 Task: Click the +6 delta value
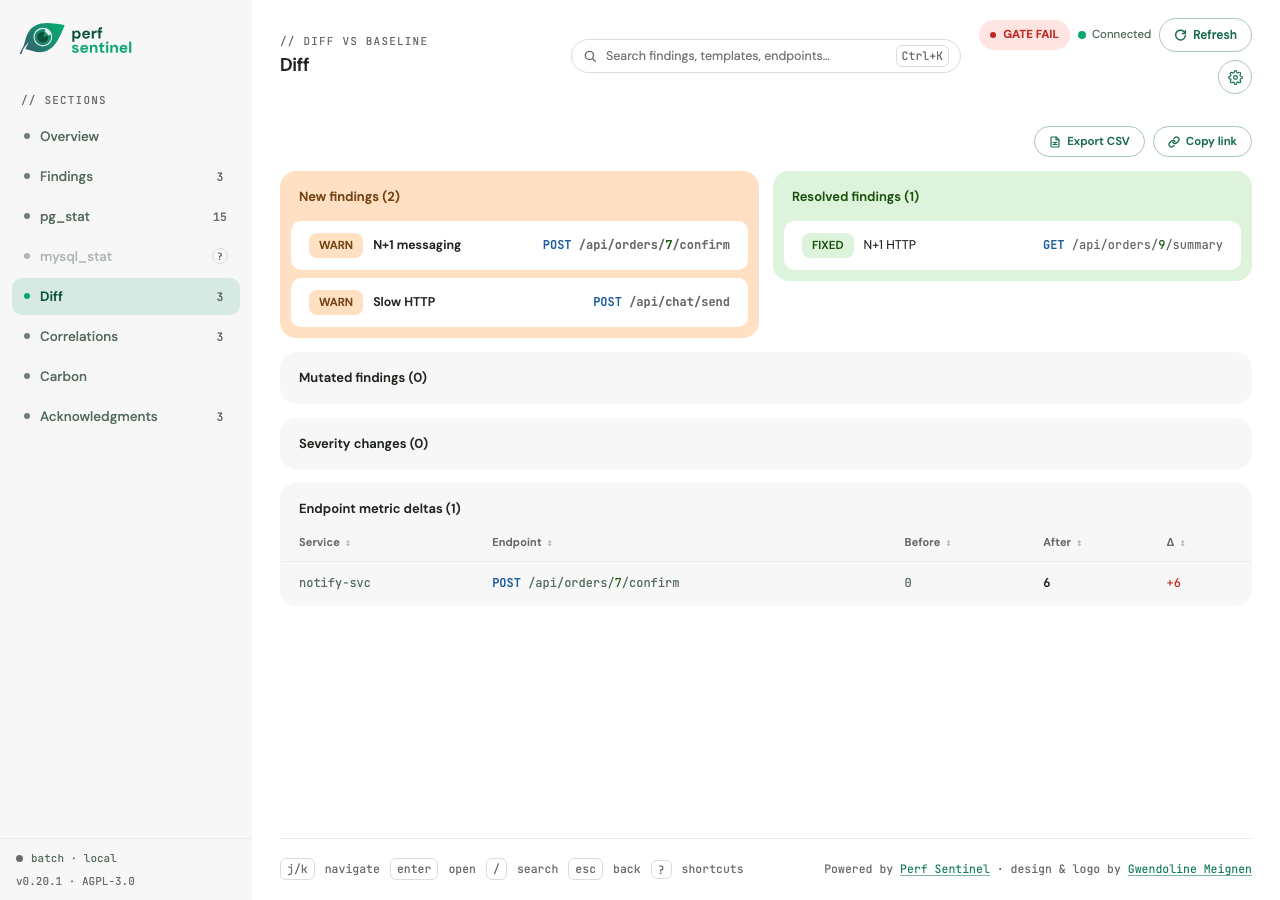[x=1173, y=583]
